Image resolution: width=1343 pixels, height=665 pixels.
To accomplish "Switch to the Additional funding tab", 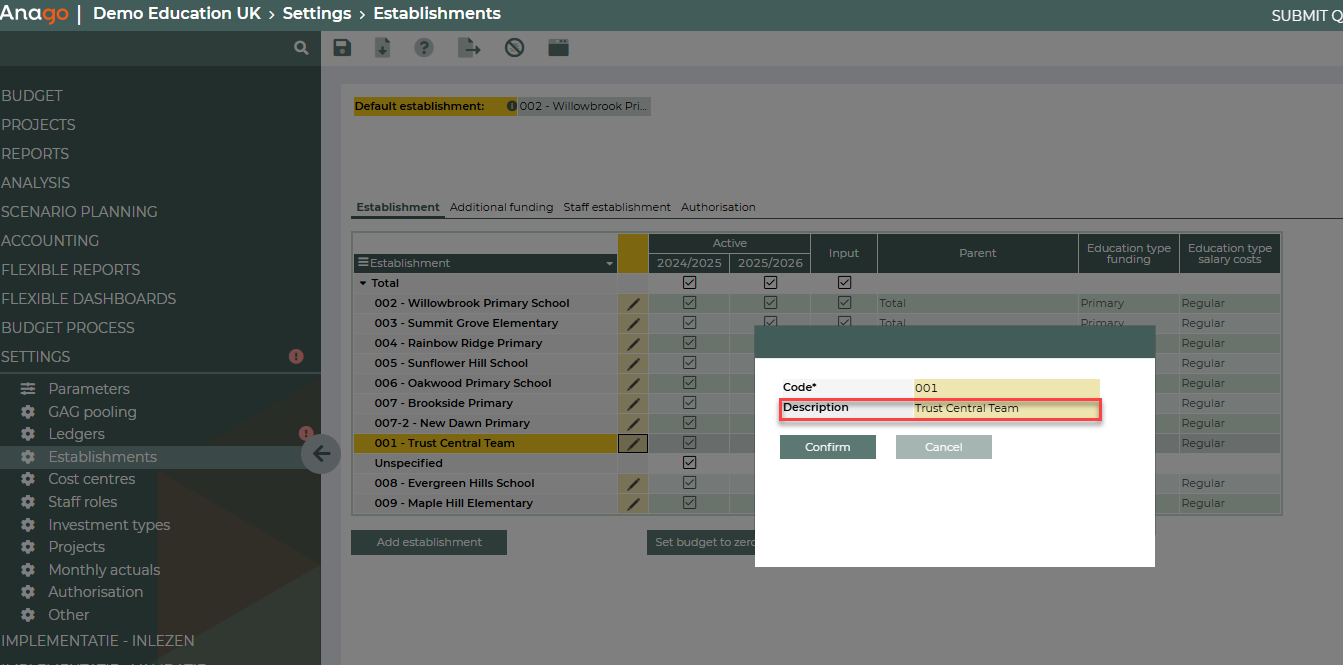I will 501,207.
